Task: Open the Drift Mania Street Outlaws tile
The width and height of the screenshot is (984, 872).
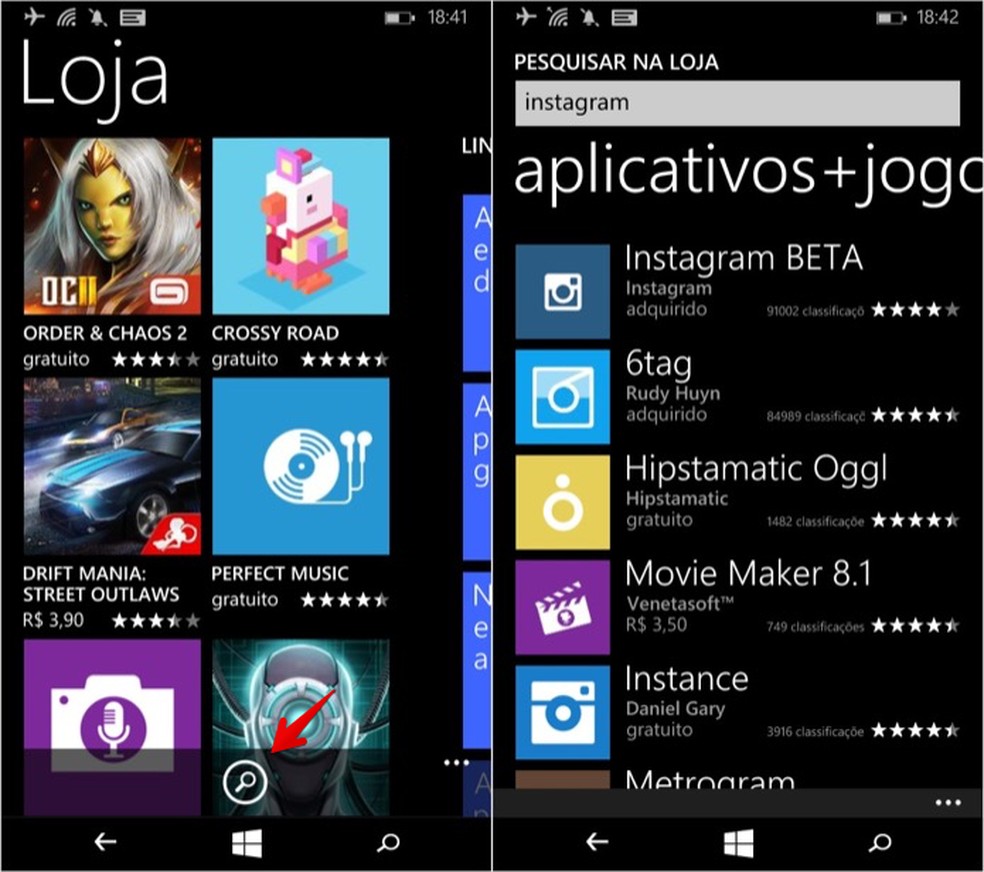Action: point(112,466)
